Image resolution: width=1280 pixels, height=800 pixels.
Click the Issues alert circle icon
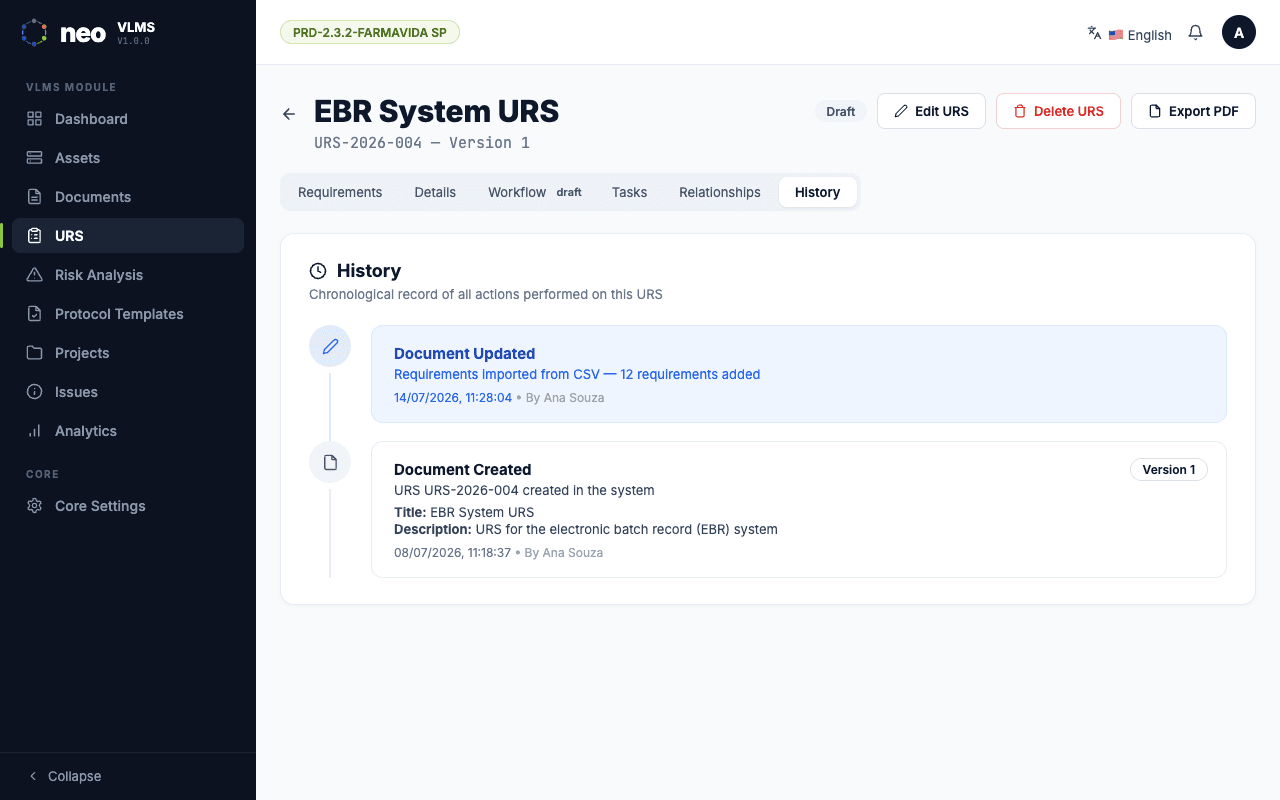(x=34, y=392)
